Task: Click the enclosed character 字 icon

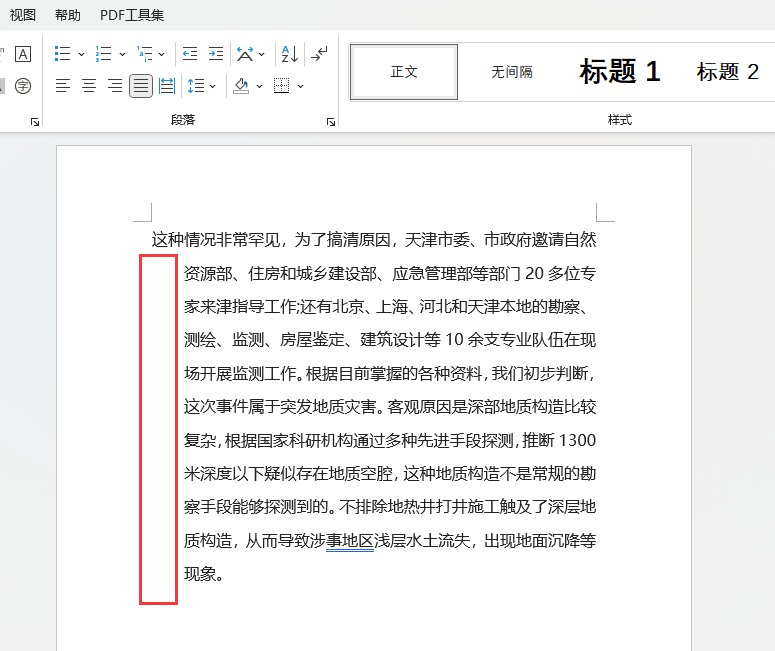Action: (23, 86)
